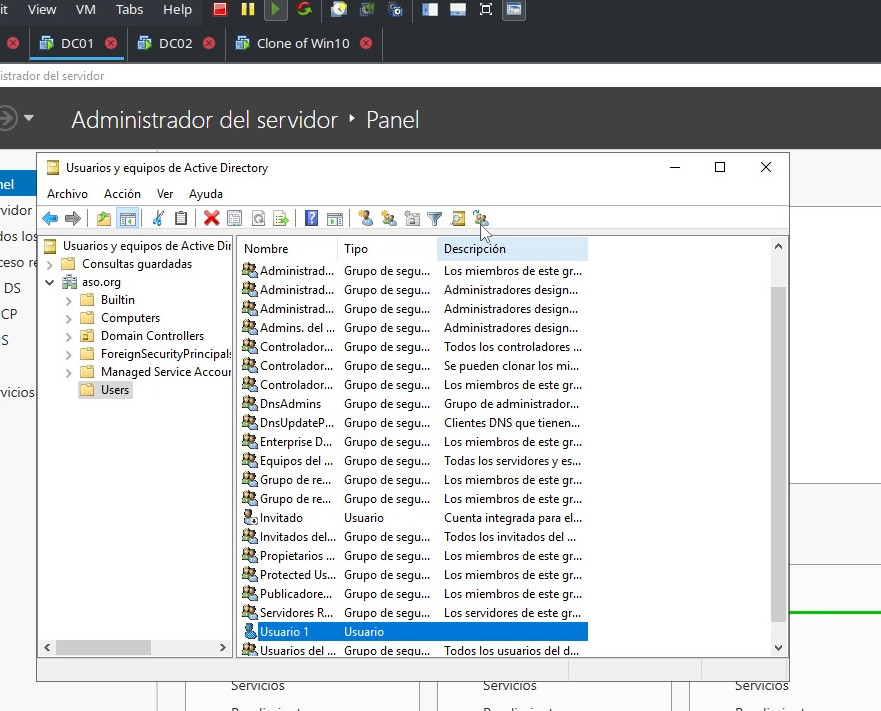Go up one level with folder arrow icon
Viewport: 881px width, 711px height.
pyautogui.click(x=103, y=219)
